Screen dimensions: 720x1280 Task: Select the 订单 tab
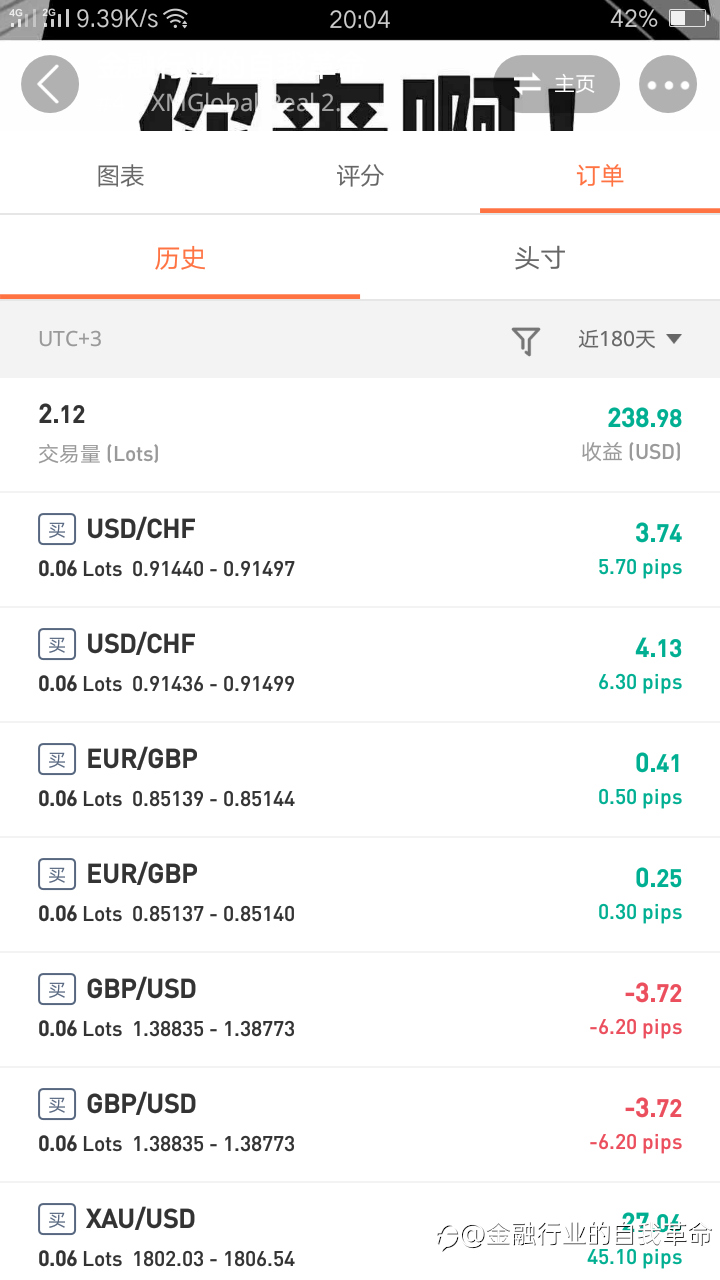(x=600, y=176)
